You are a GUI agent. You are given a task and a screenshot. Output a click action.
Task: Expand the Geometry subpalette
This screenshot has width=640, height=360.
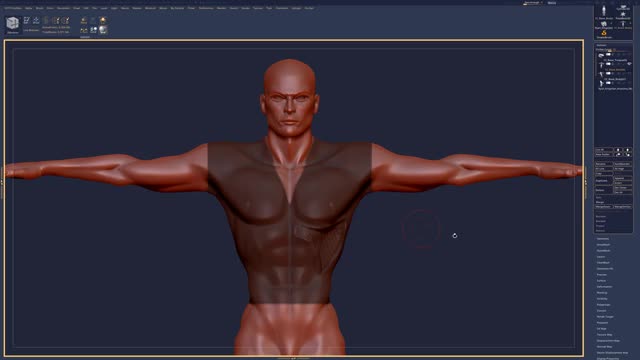(x=603, y=239)
